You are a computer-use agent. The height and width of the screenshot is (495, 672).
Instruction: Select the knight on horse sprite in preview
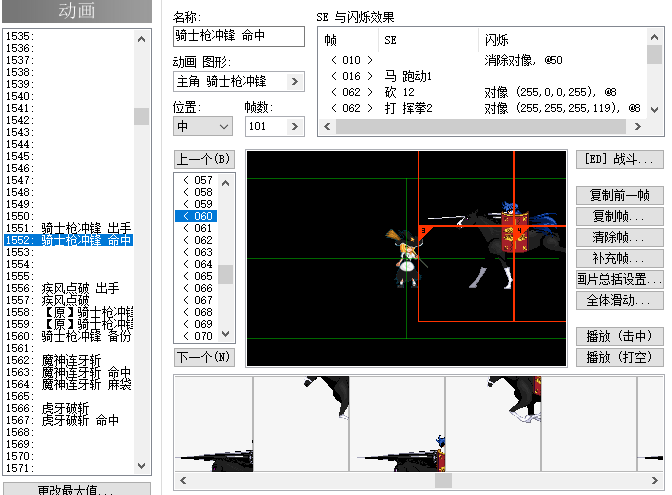coord(497,245)
